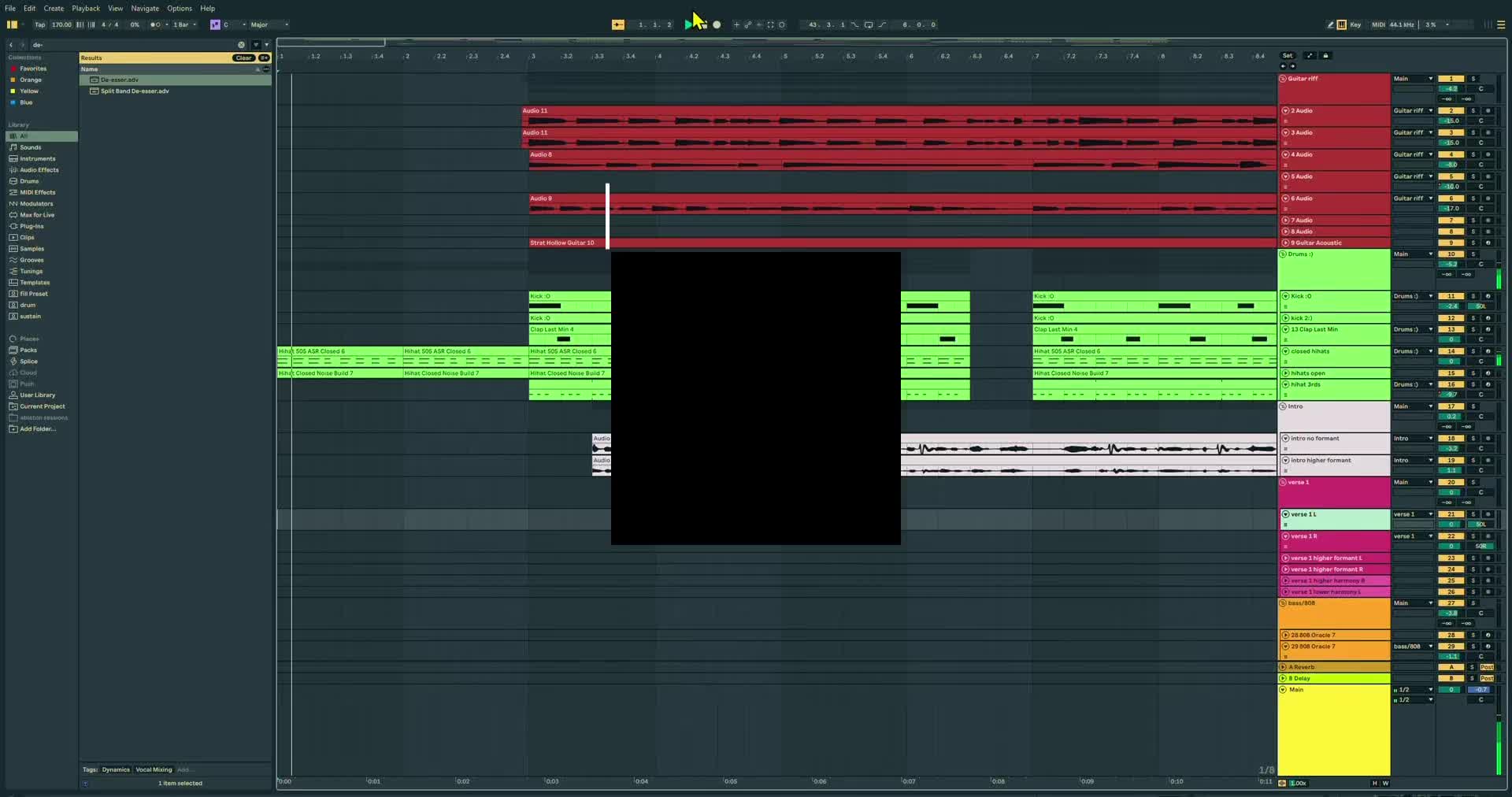Toggle track activator for 2 Audio
The height and width of the screenshot is (797, 1512).
click(1451, 111)
